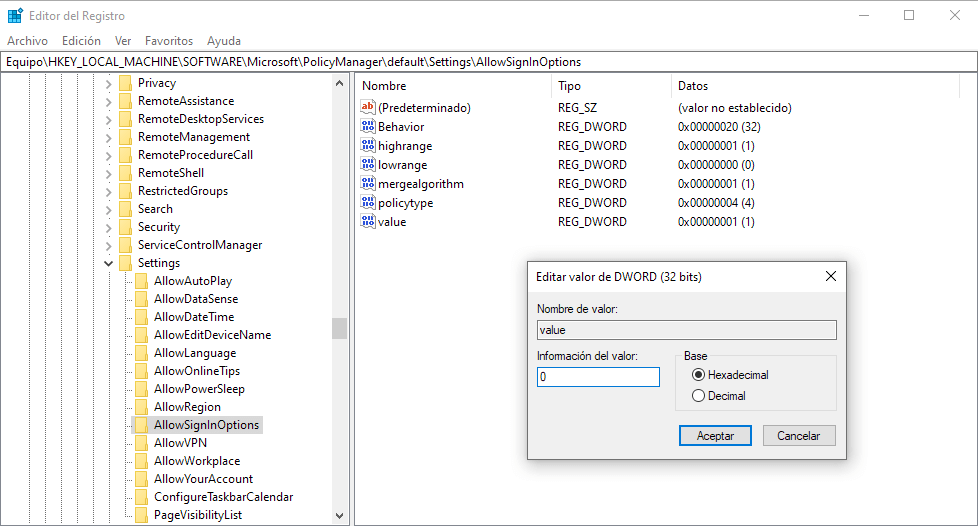Click the RemoteDesktopServices folder icon
The width and height of the screenshot is (978, 526).
point(125,119)
